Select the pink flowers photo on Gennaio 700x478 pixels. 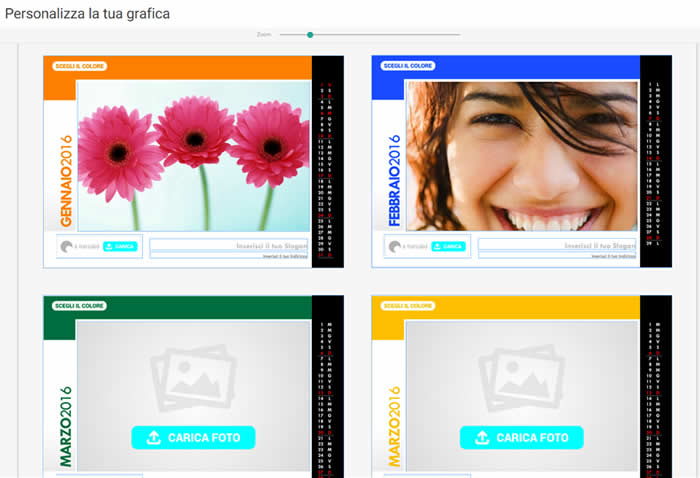coord(194,156)
